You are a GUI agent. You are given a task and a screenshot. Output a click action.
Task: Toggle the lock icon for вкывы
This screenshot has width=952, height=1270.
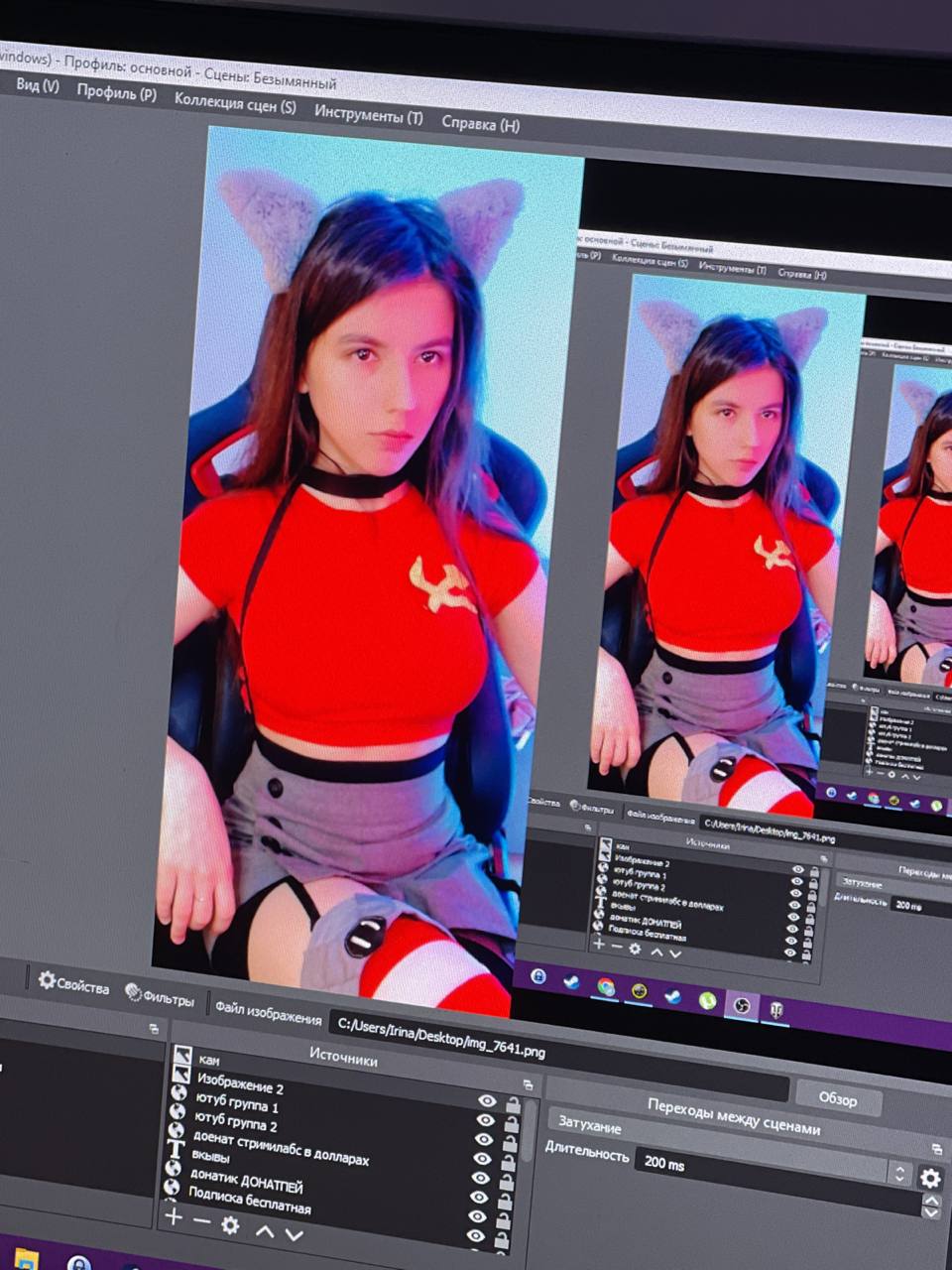coord(507,1201)
